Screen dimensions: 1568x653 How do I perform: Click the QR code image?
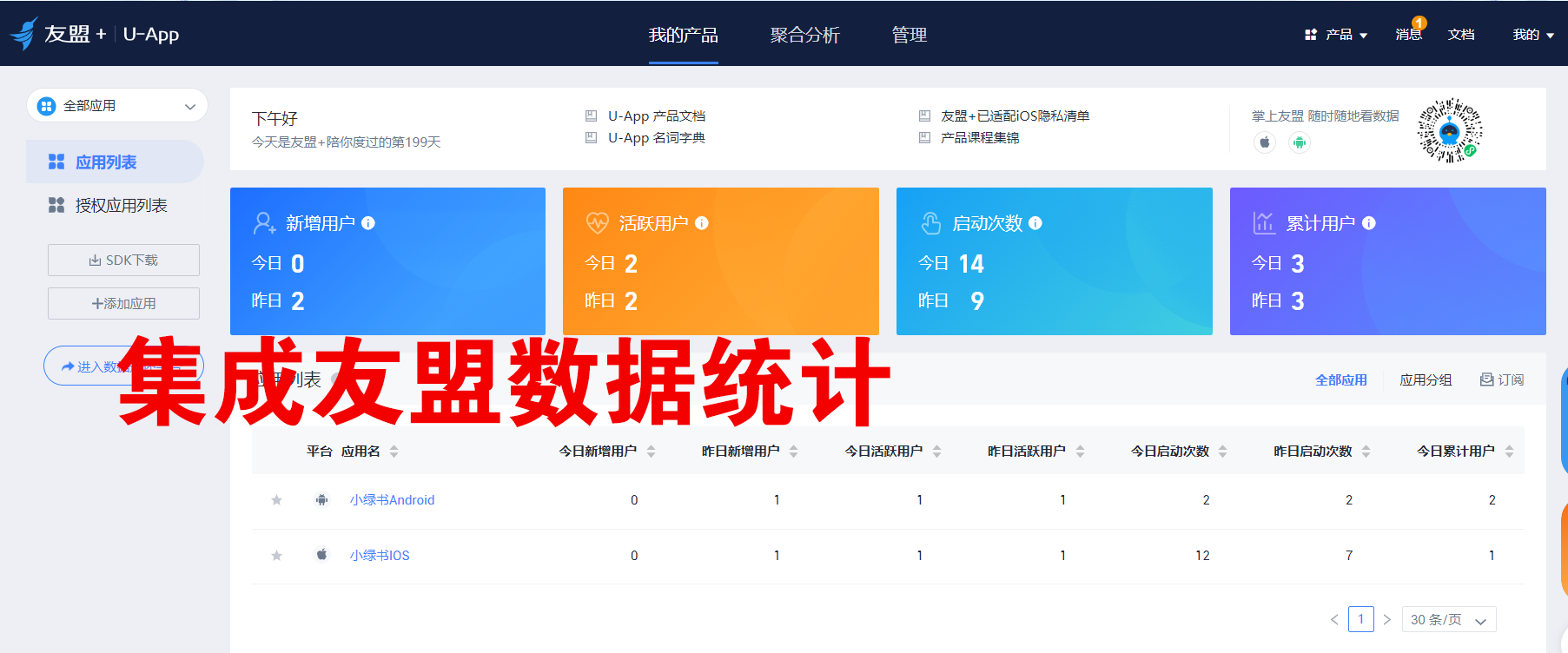click(1449, 130)
